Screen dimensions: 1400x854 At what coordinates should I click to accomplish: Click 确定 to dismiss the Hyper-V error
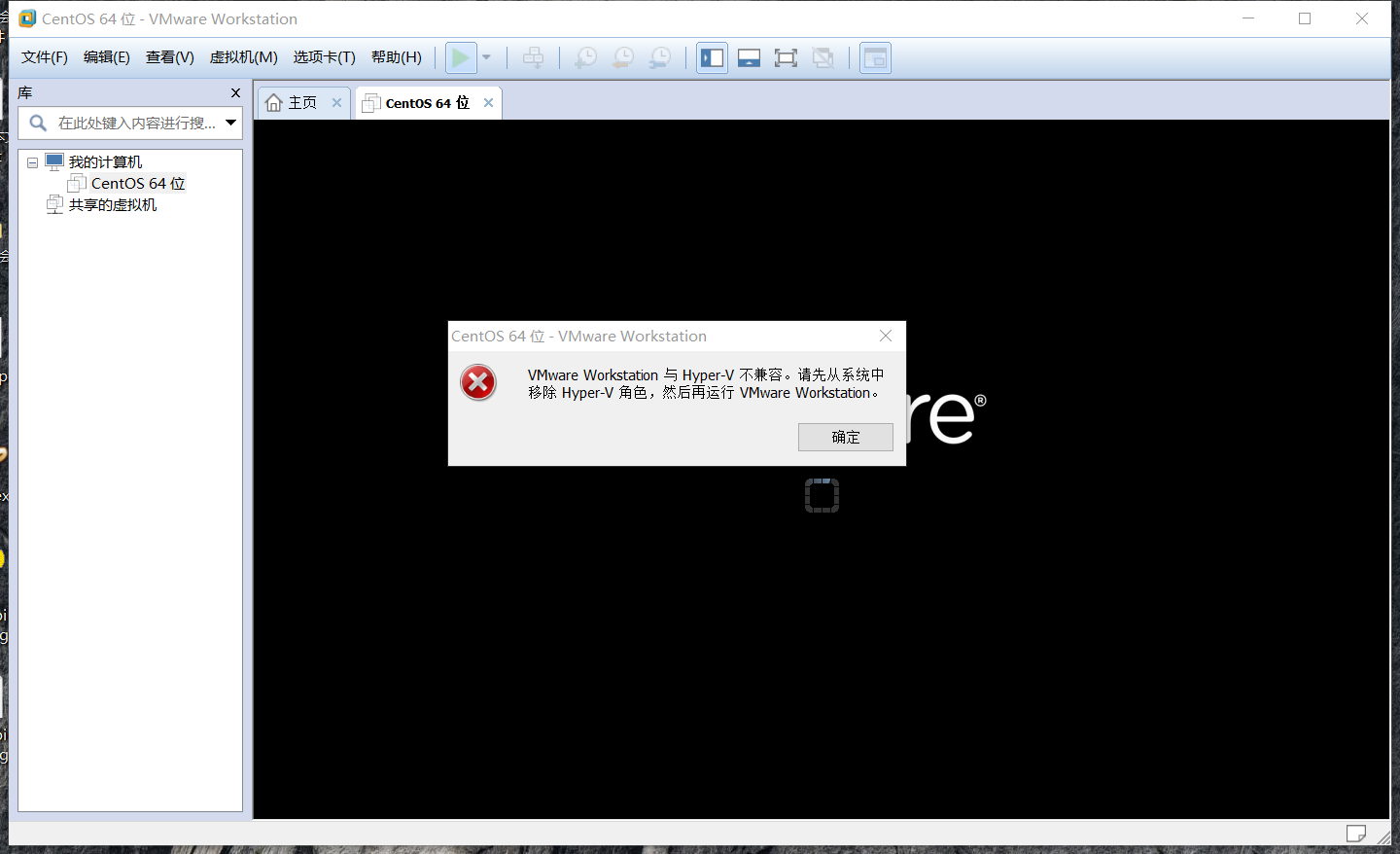click(845, 437)
